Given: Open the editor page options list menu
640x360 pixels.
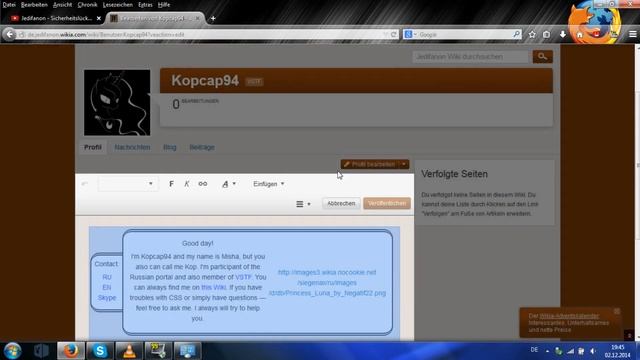Looking at the screenshot, I should tap(303, 204).
